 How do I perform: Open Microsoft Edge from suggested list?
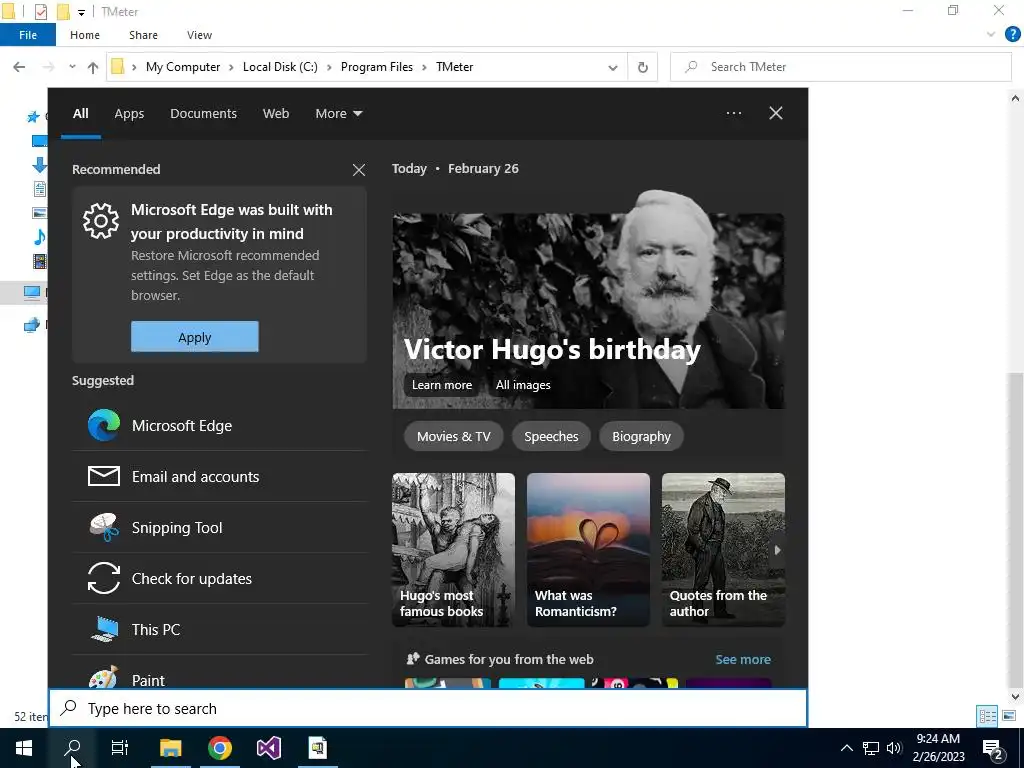tap(219, 426)
